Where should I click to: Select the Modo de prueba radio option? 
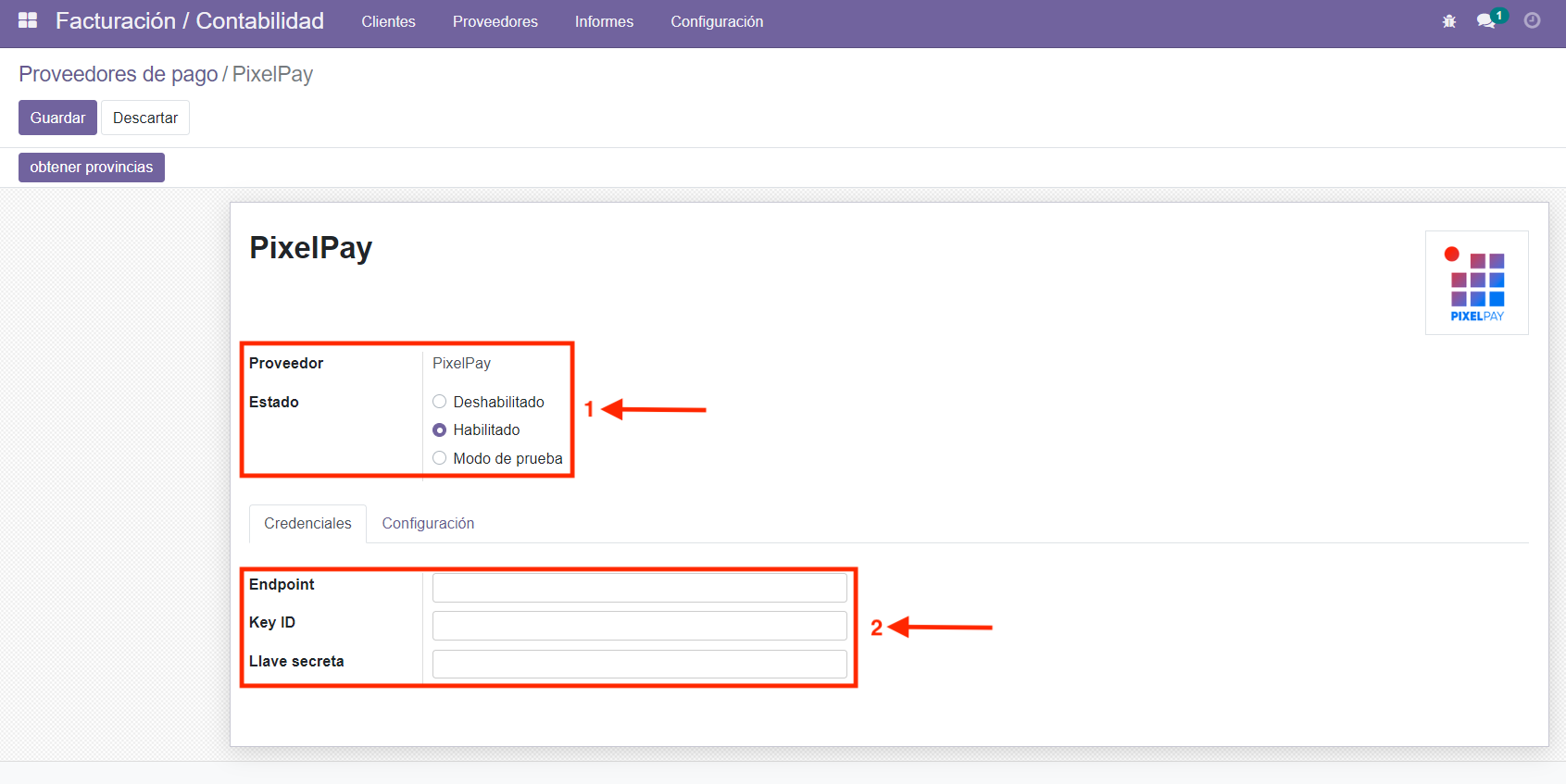(440, 458)
